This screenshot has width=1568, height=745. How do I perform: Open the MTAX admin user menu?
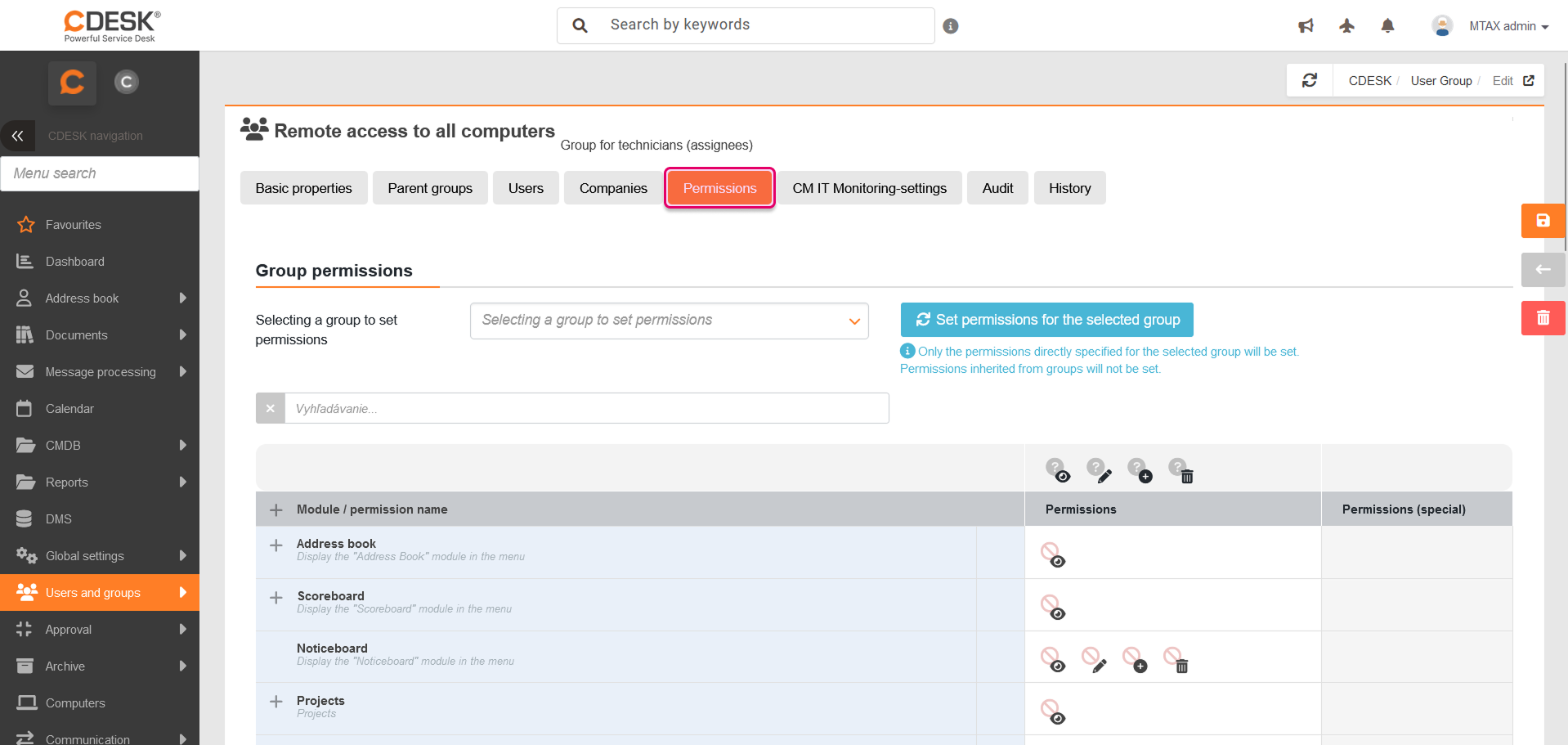pos(1501,26)
